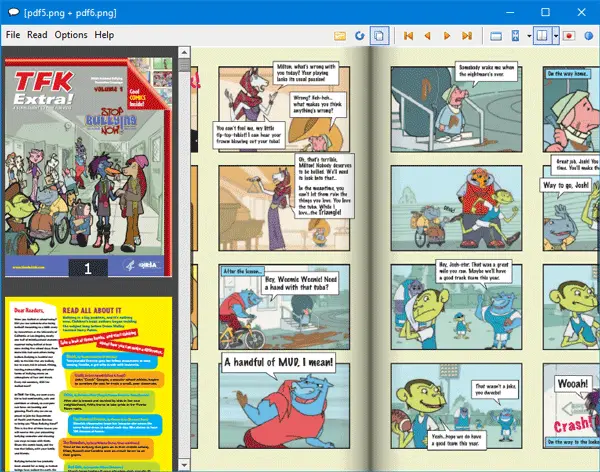The width and height of the screenshot is (600, 472).
Task: Click the blue globe toolbar icon
Action: coord(589,36)
